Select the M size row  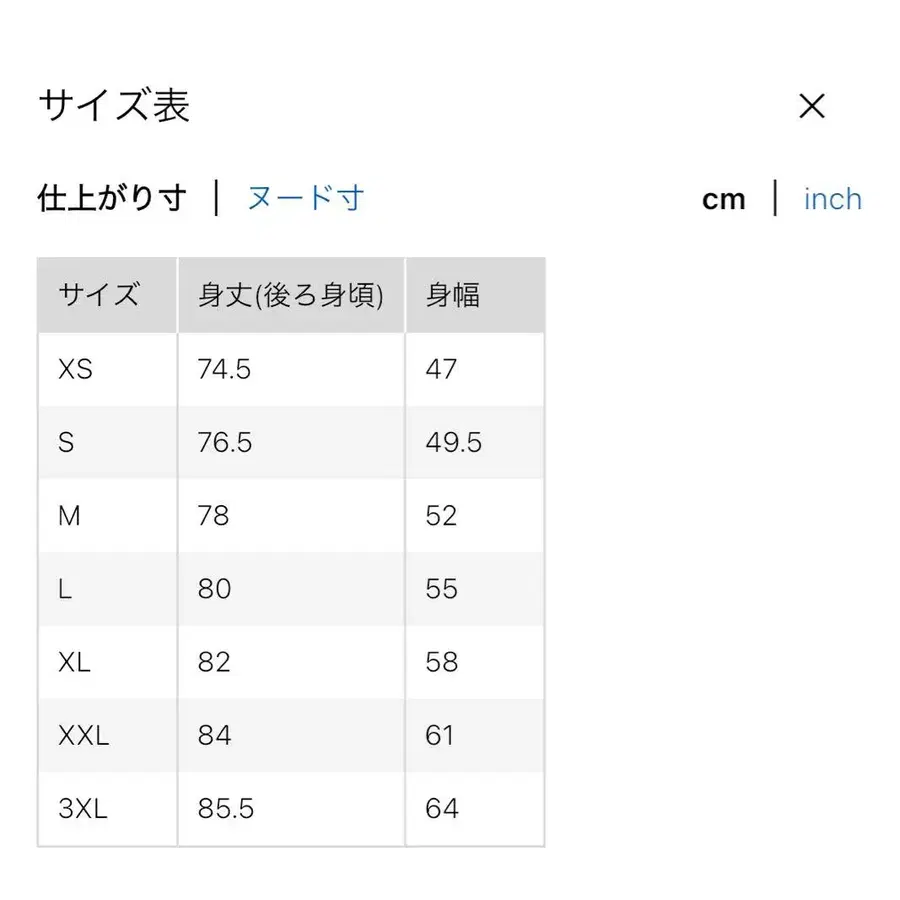70,515
